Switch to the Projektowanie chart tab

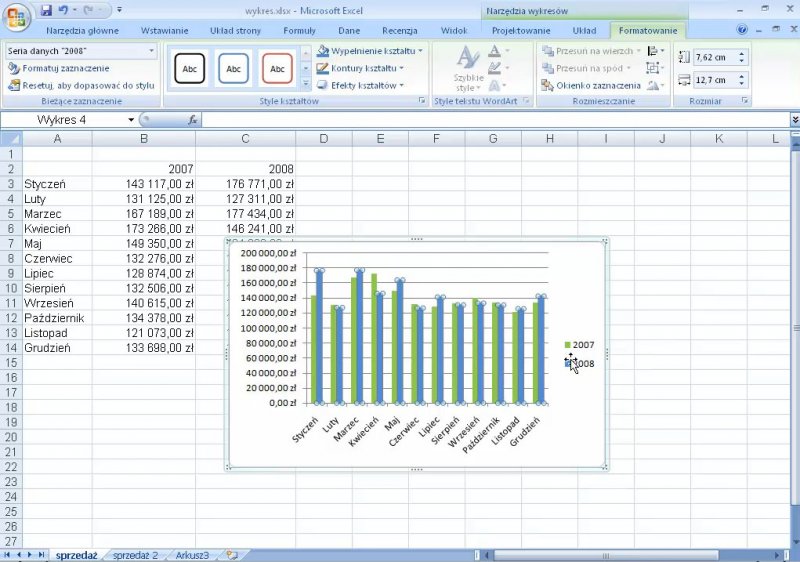pyautogui.click(x=521, y=30)
